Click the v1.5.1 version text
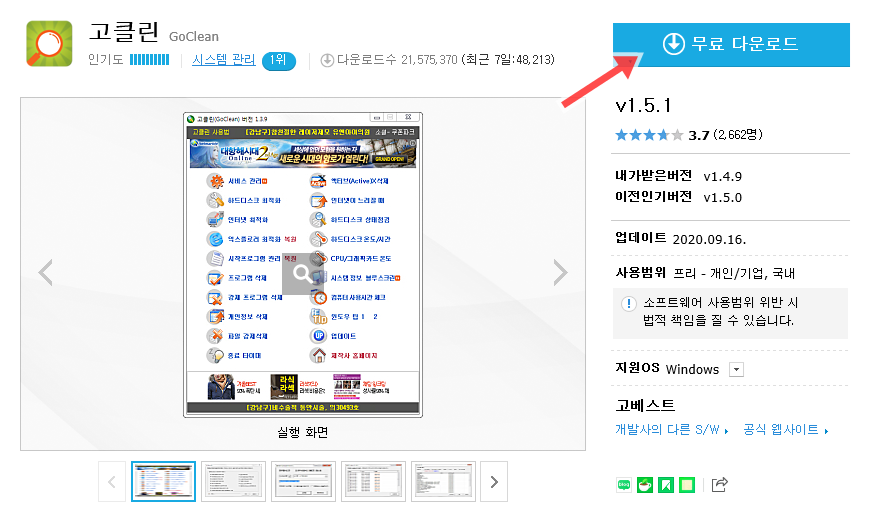 643,105
